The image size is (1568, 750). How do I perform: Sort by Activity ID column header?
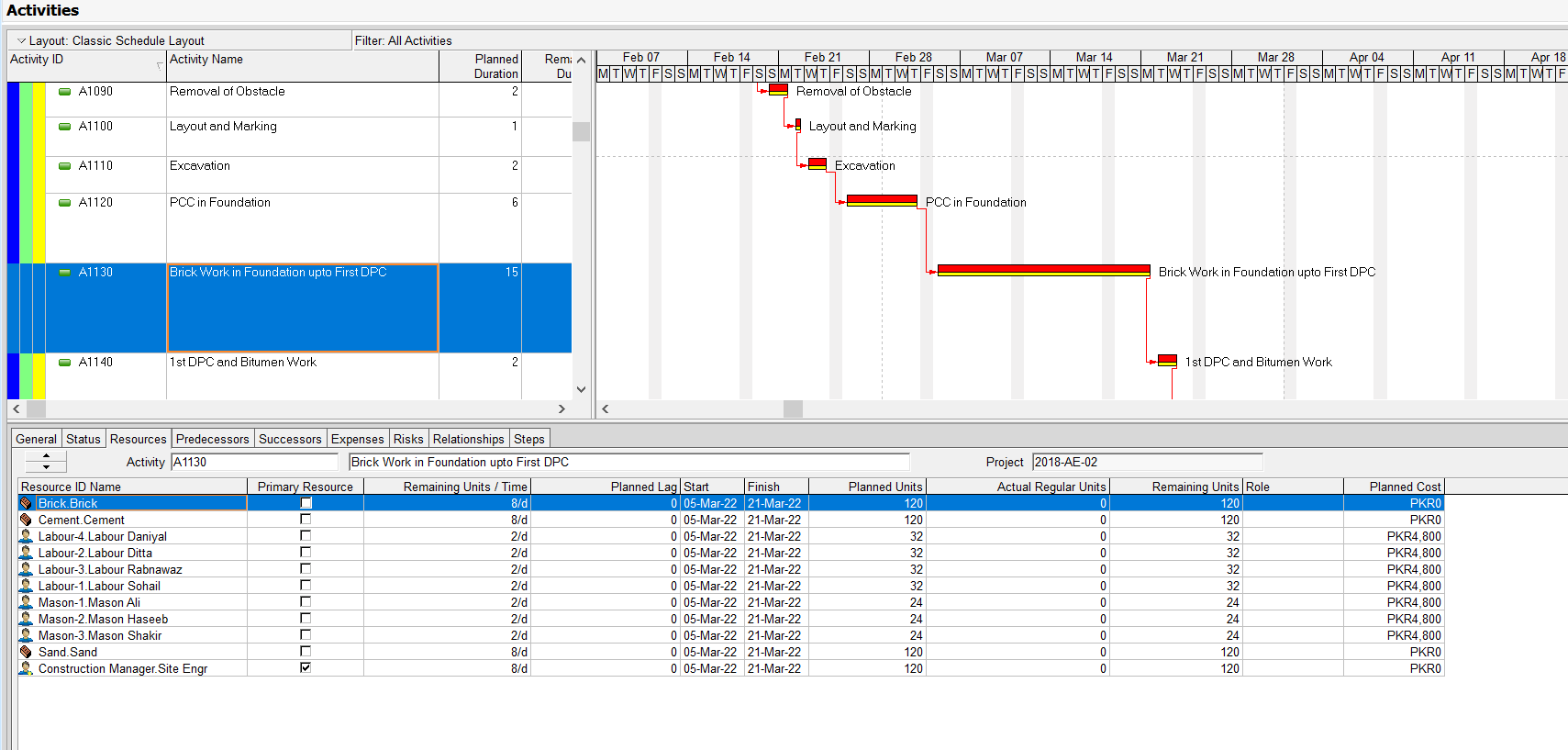tap(86, 66)
